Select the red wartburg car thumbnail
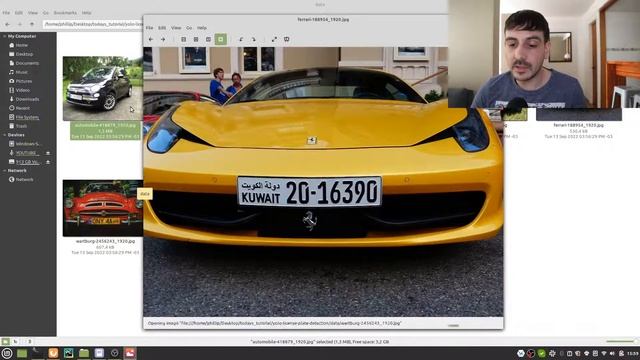 click(x=102, y=208)
